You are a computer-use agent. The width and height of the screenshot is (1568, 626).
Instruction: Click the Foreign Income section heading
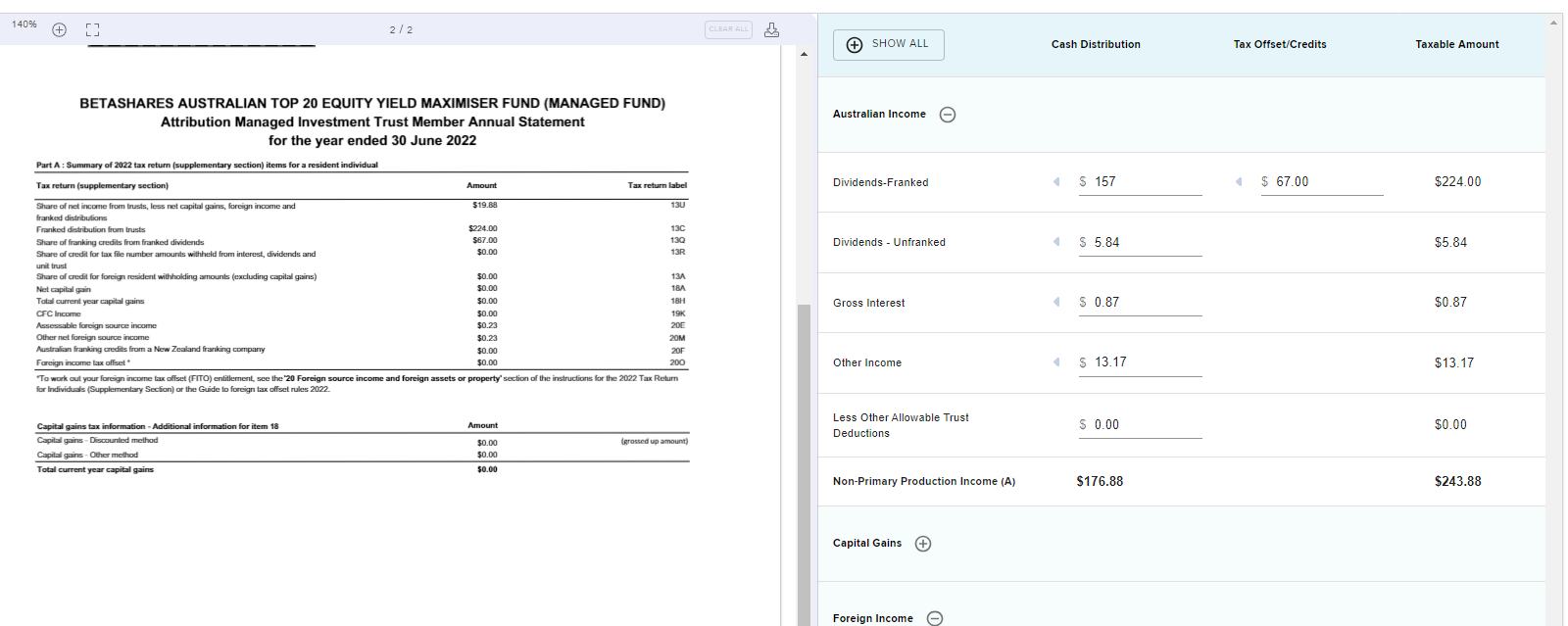click(x=873, y=619)
